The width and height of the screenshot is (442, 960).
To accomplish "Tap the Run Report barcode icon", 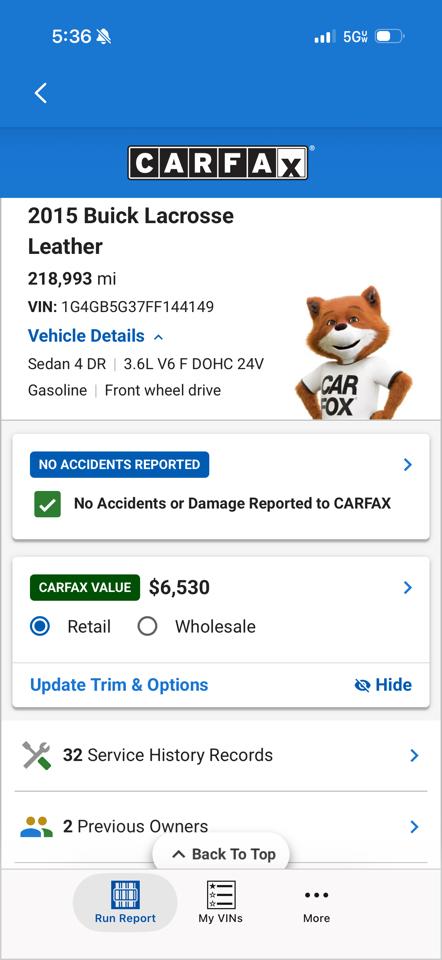I will tap(125, 894).
